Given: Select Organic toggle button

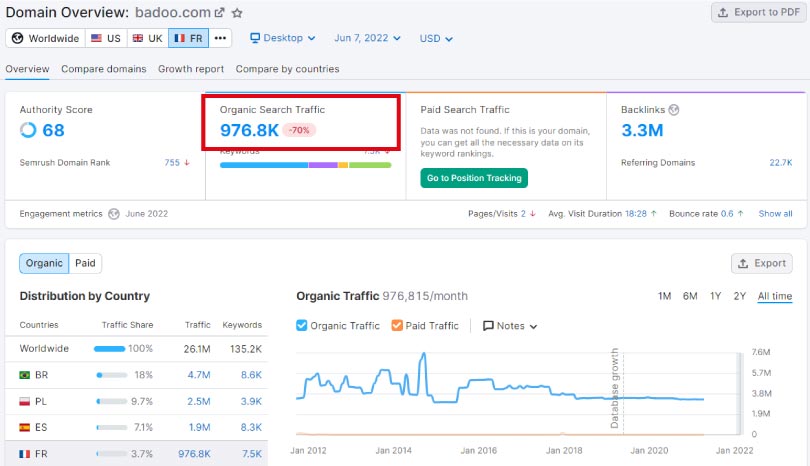Looking at the screenshot, I should tap(44, 263).
